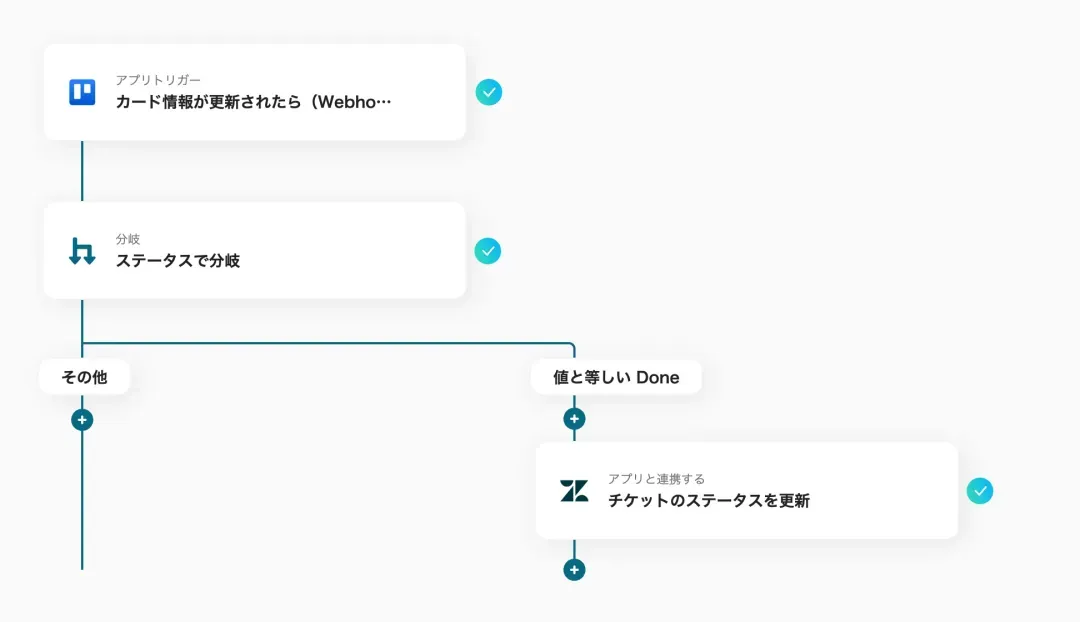Image resolution: width=1080 pixels, height=622 pixels.
Task: Click checkmark beside ステータスで分岐 card
Action: [x=488, y=251]
